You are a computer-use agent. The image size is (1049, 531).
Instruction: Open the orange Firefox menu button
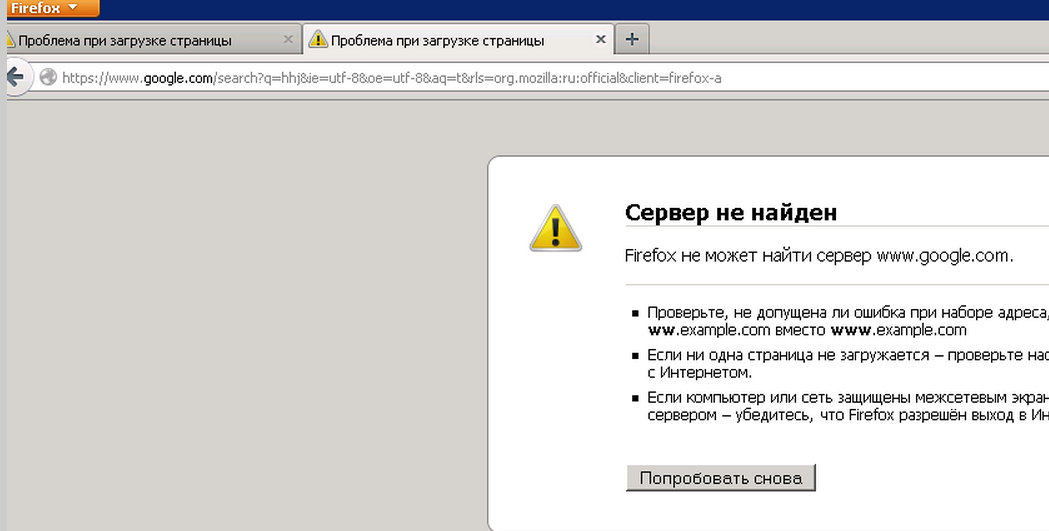52,8
